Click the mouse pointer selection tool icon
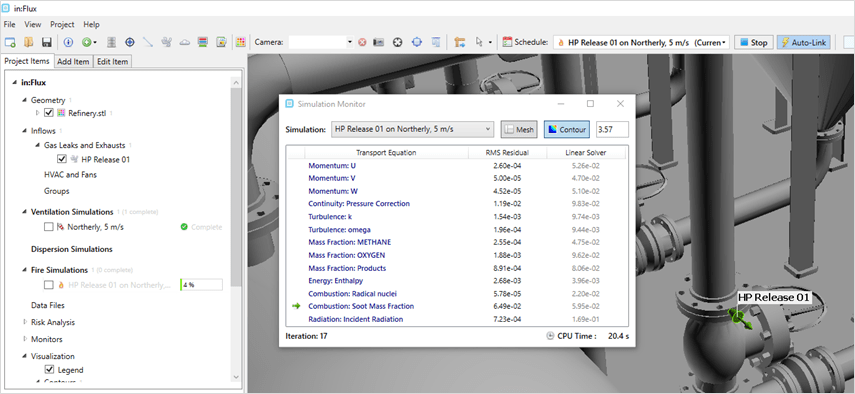This screenshot has height=394, width=855. (x=479, y=42)
